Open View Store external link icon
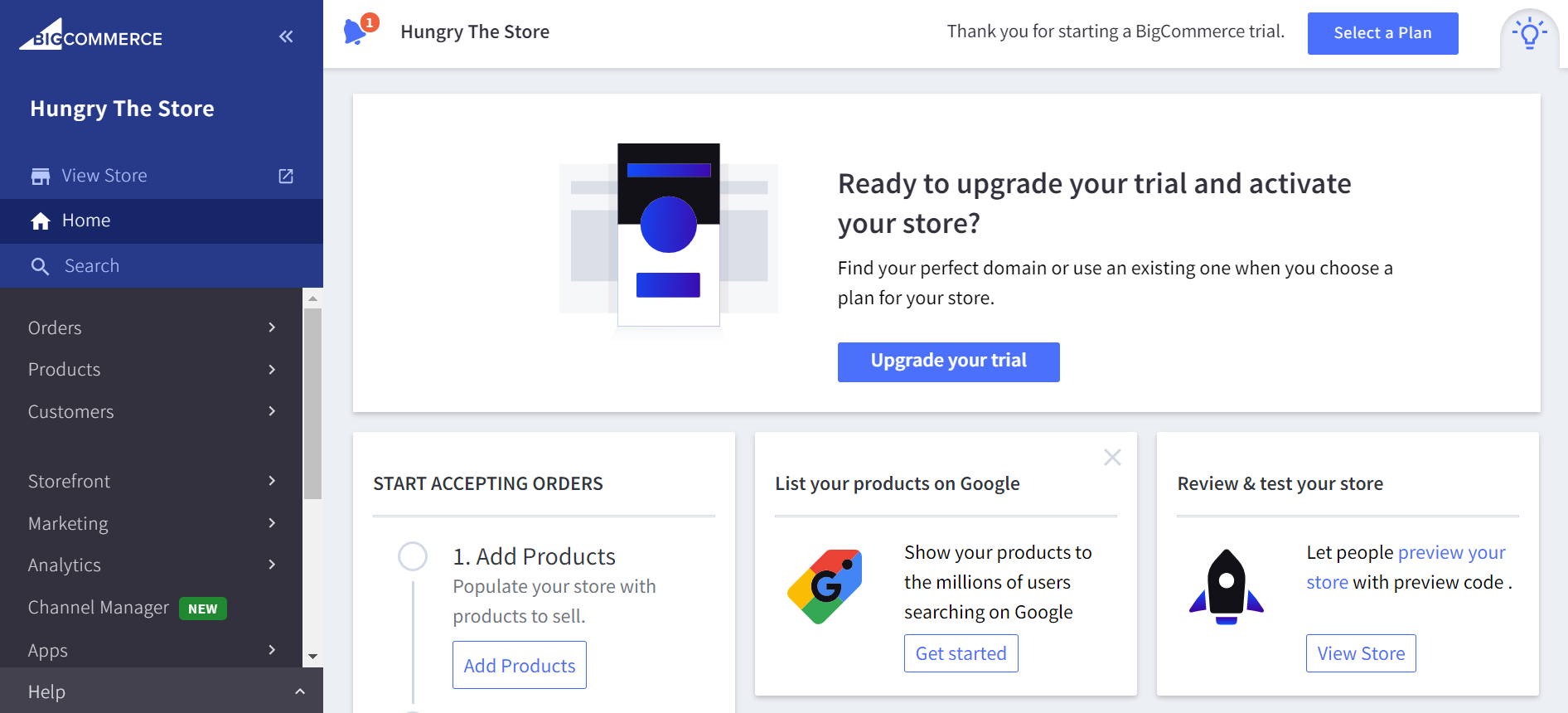The height and width of the screenshot is (713, 1568). pyautogui.click(x=286, y=176)
